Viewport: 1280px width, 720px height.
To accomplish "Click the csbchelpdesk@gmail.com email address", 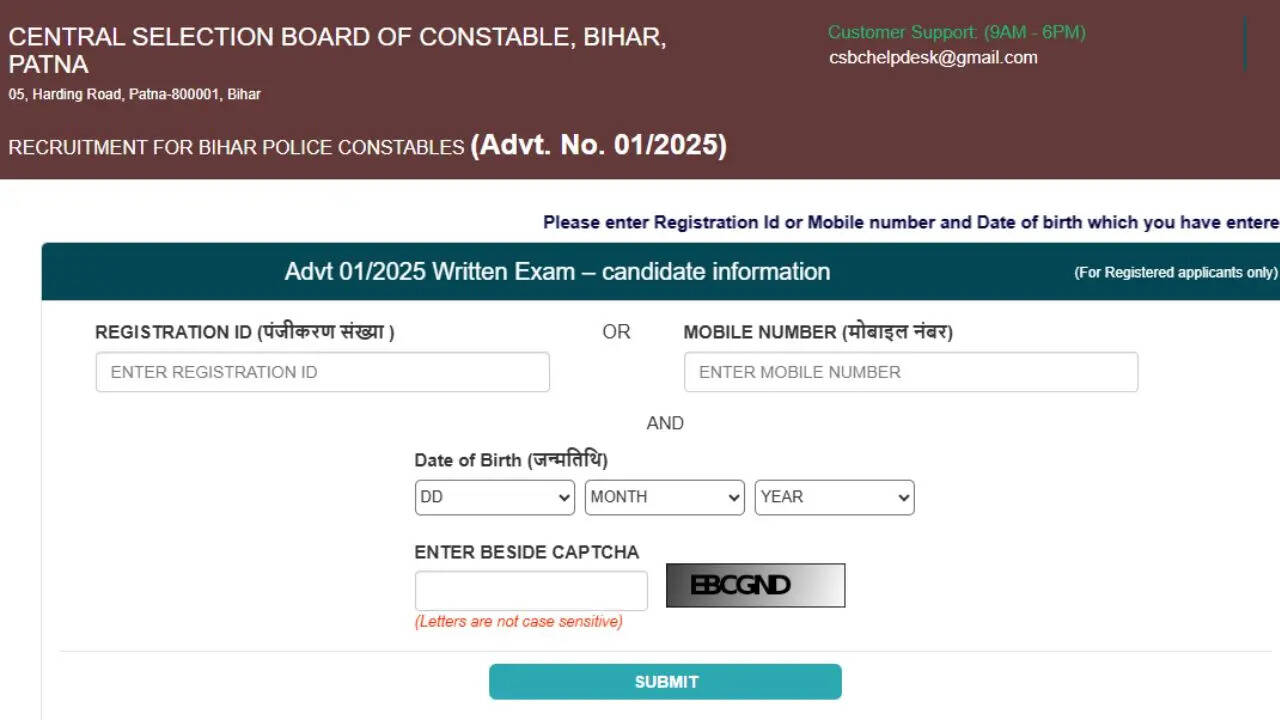I will pos(933,58).
